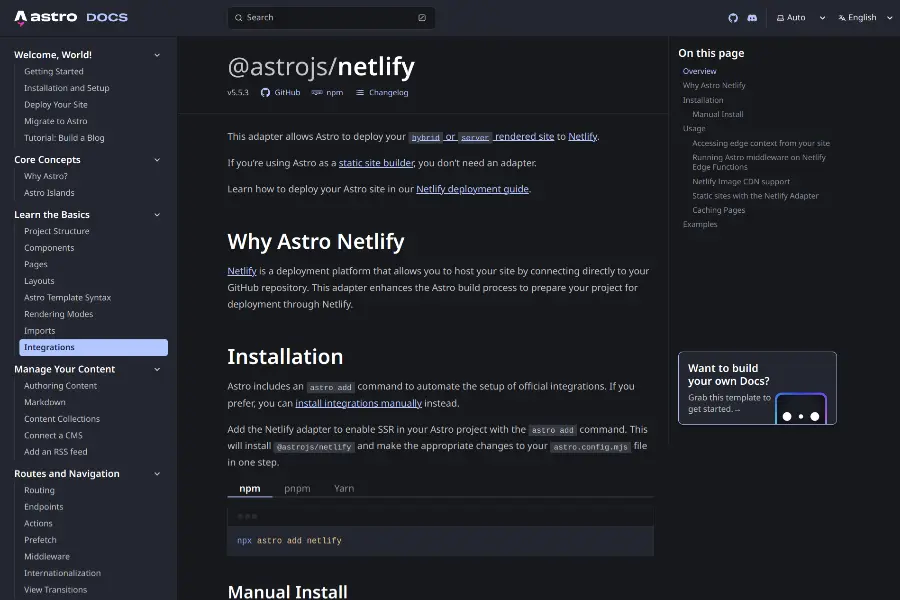Open the Changelog link under the title
Screen dimensions: 900x600
(x=382, y=92)
